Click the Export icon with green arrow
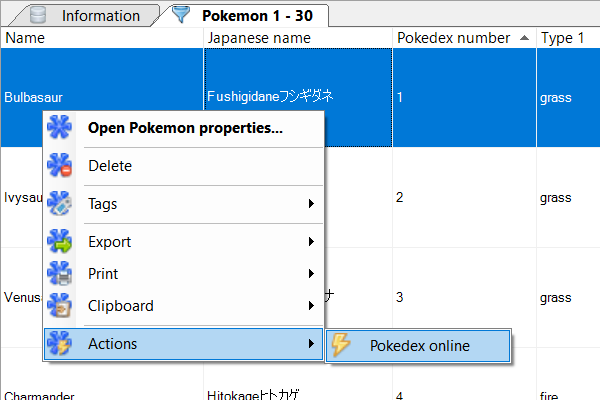600x400 pixels. (x=60, y=242)
